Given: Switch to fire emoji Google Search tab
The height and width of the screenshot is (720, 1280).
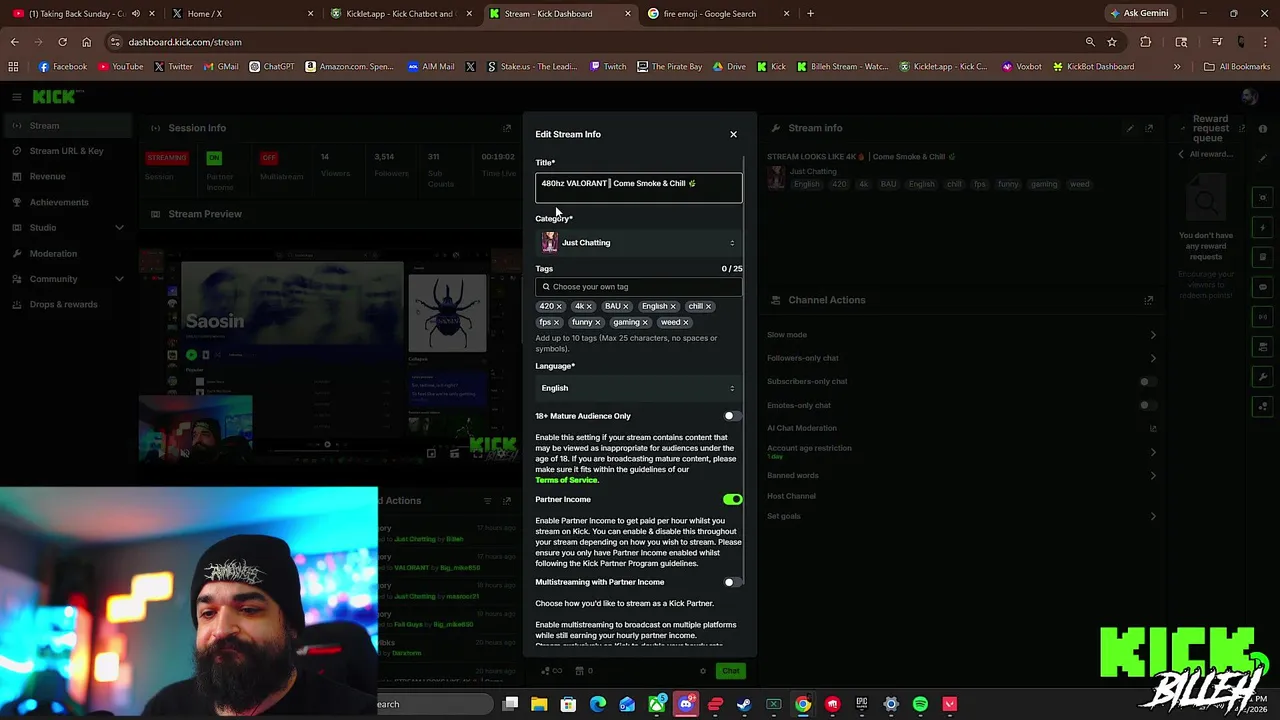Looking at the screenshot, I should click(x=718, y=14).
